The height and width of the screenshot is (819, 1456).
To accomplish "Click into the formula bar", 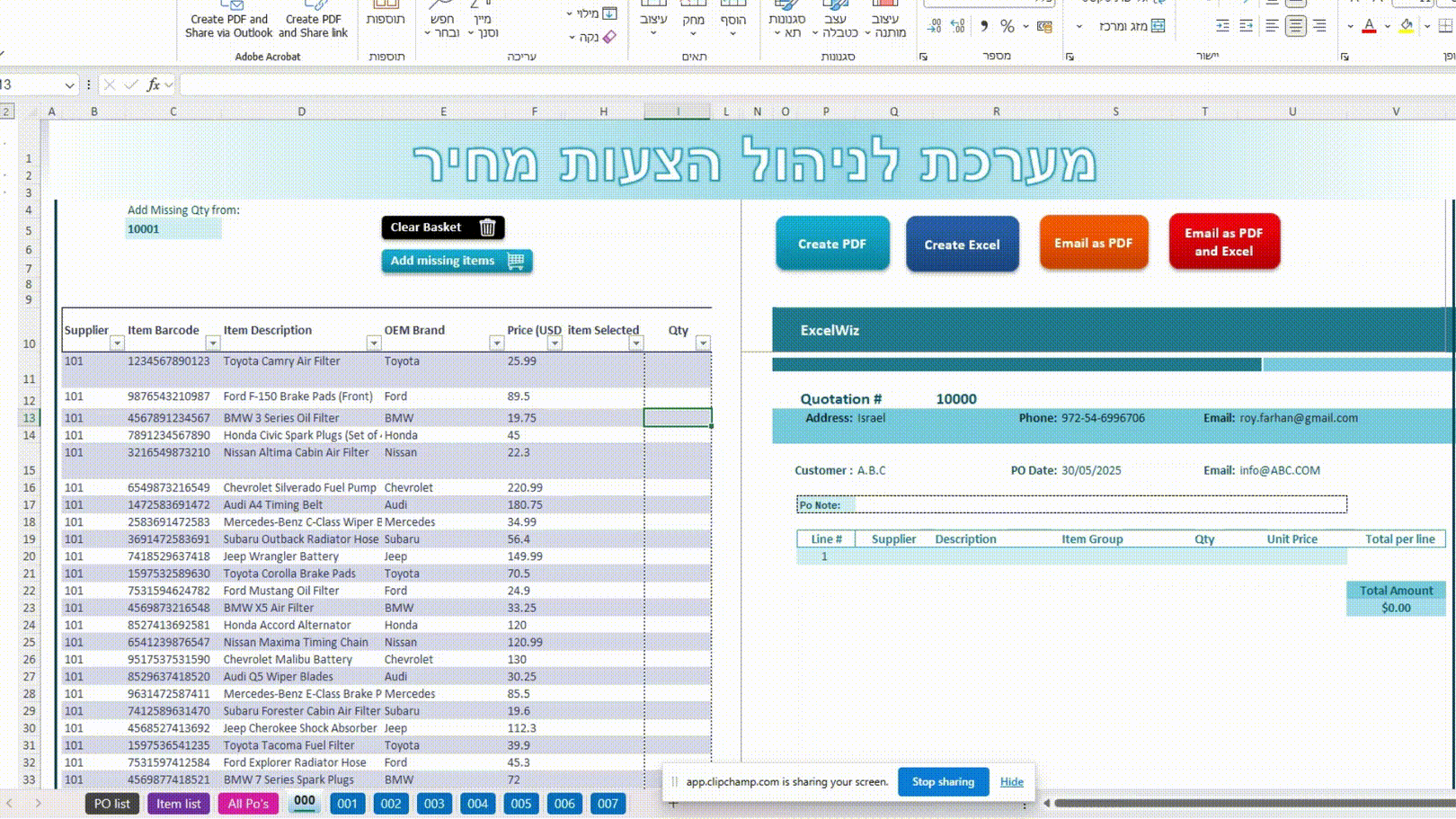I will [816, 85].
